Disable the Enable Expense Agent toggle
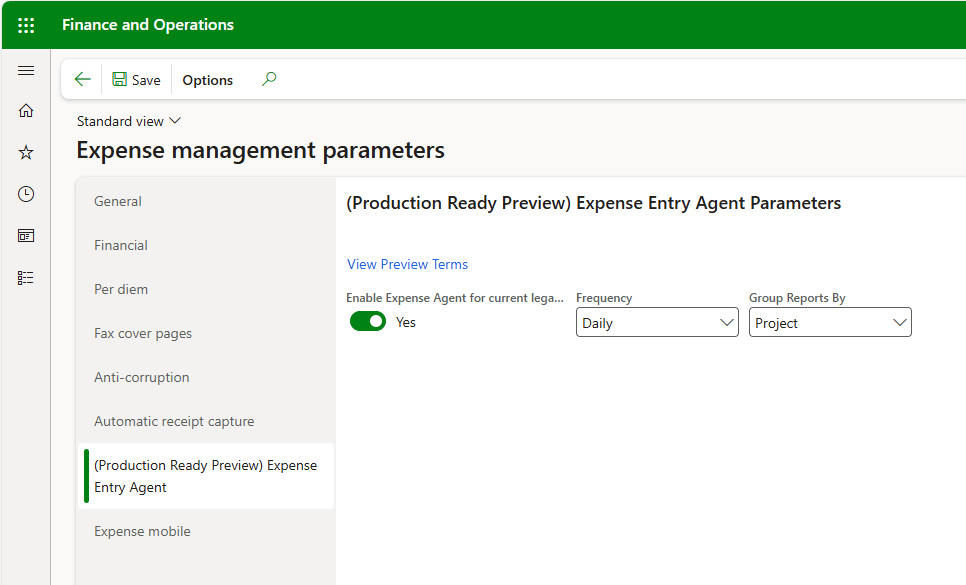966x585 pixels. click(368, 322)
